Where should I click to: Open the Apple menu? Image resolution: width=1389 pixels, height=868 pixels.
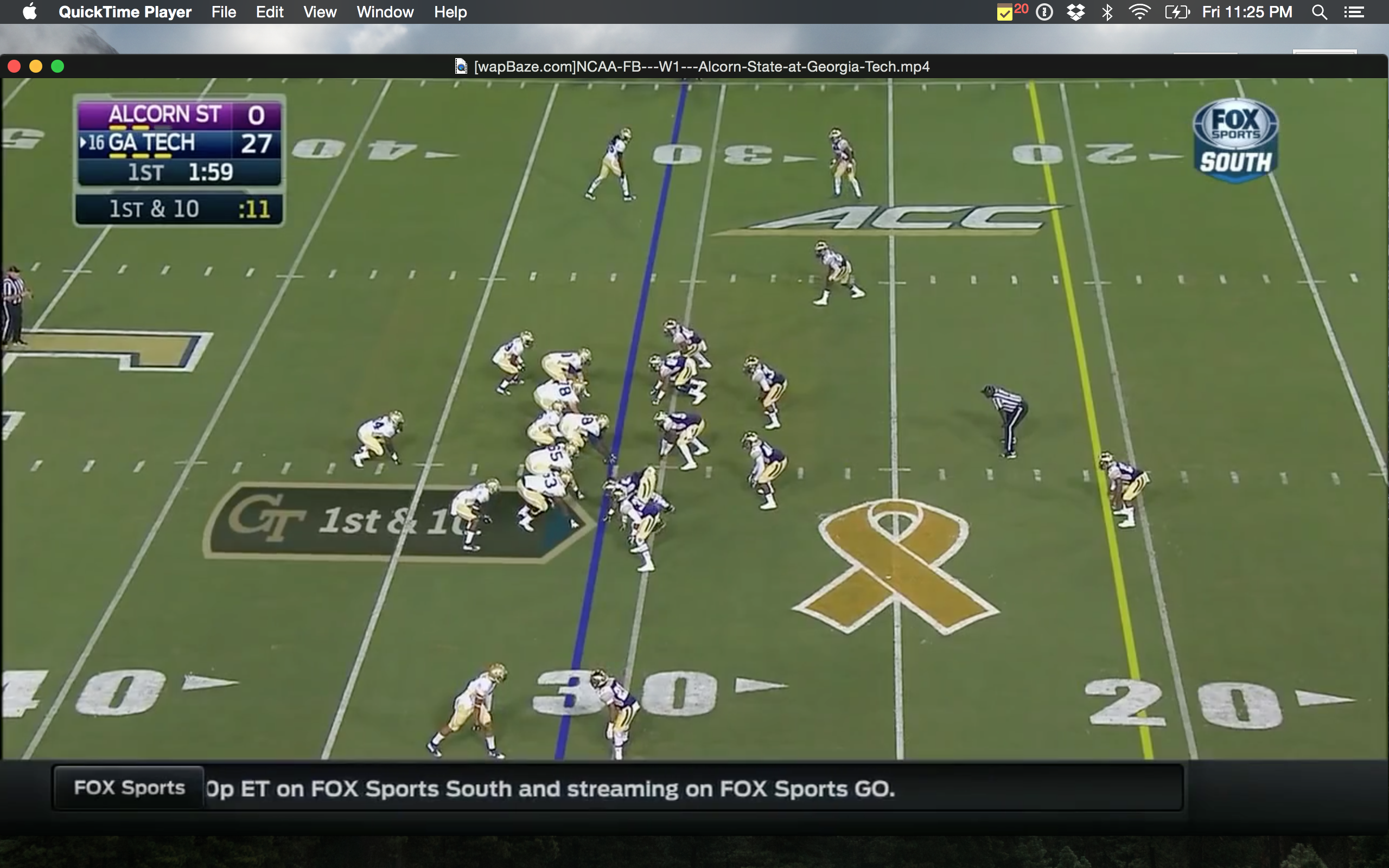pyautogui.click(x=29, y=11)
